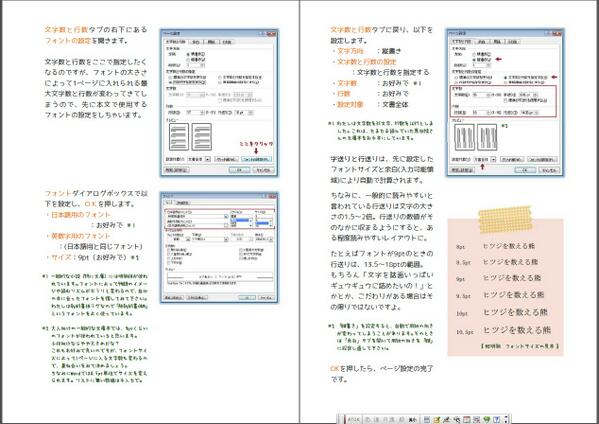Select 余白 tab in left page's Page Setup dialog
The width and height of the screenshot is (599, 424).
196,42
